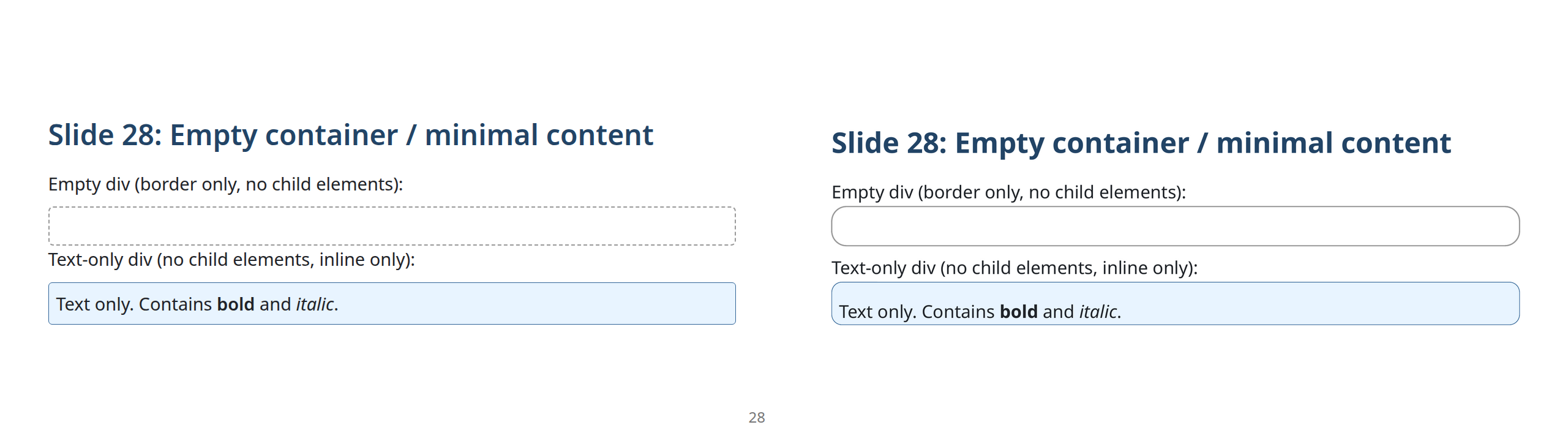
Task: Click "Text only." in the right blue box
Action: [x=877, y=312]
